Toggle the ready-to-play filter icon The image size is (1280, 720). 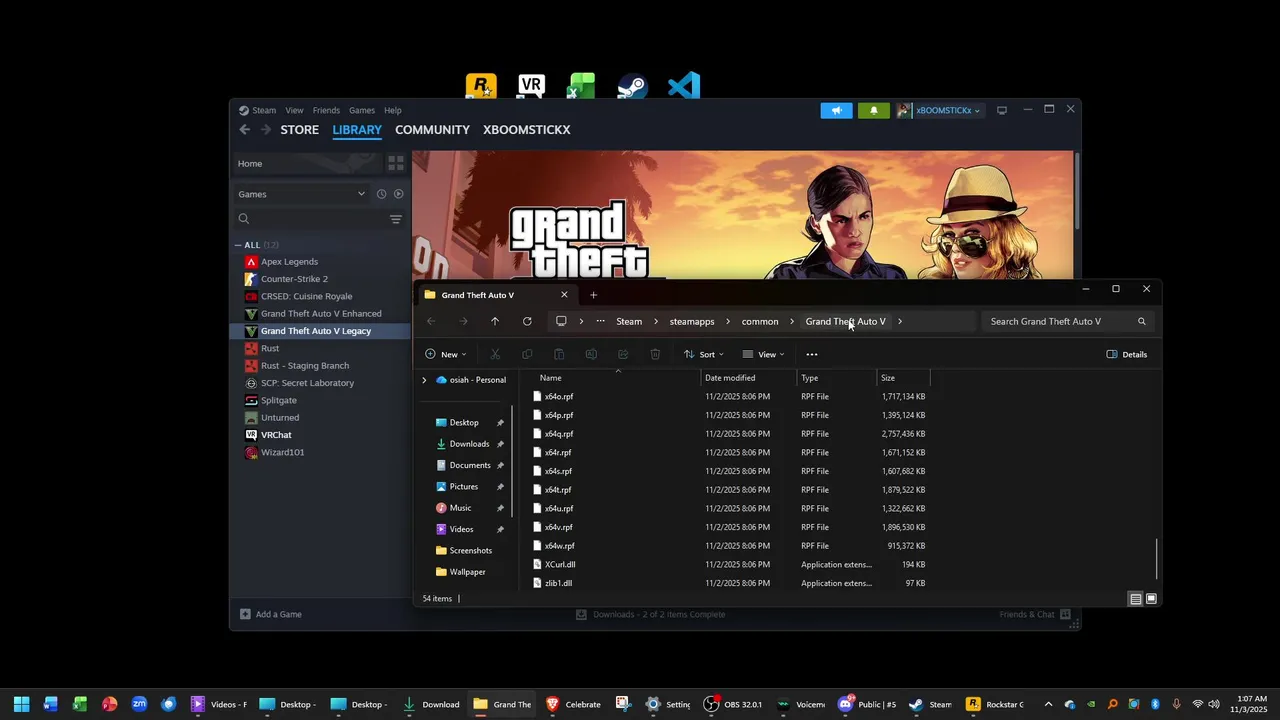point(398,194)
